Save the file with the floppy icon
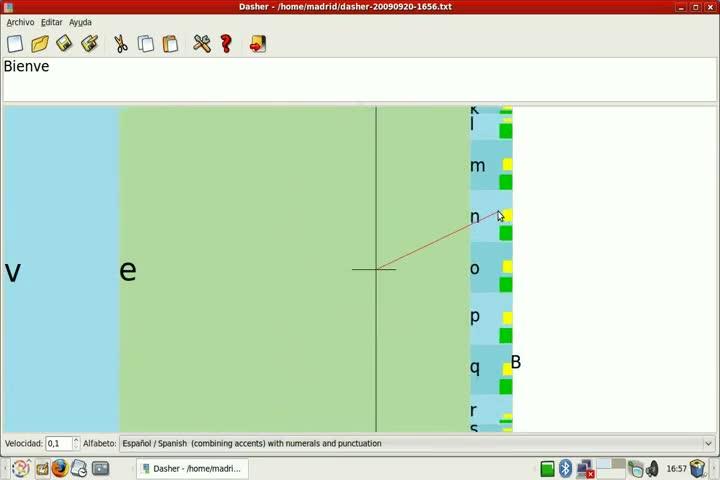This screenshot has width=720, height=480. (x=64, y=44)
